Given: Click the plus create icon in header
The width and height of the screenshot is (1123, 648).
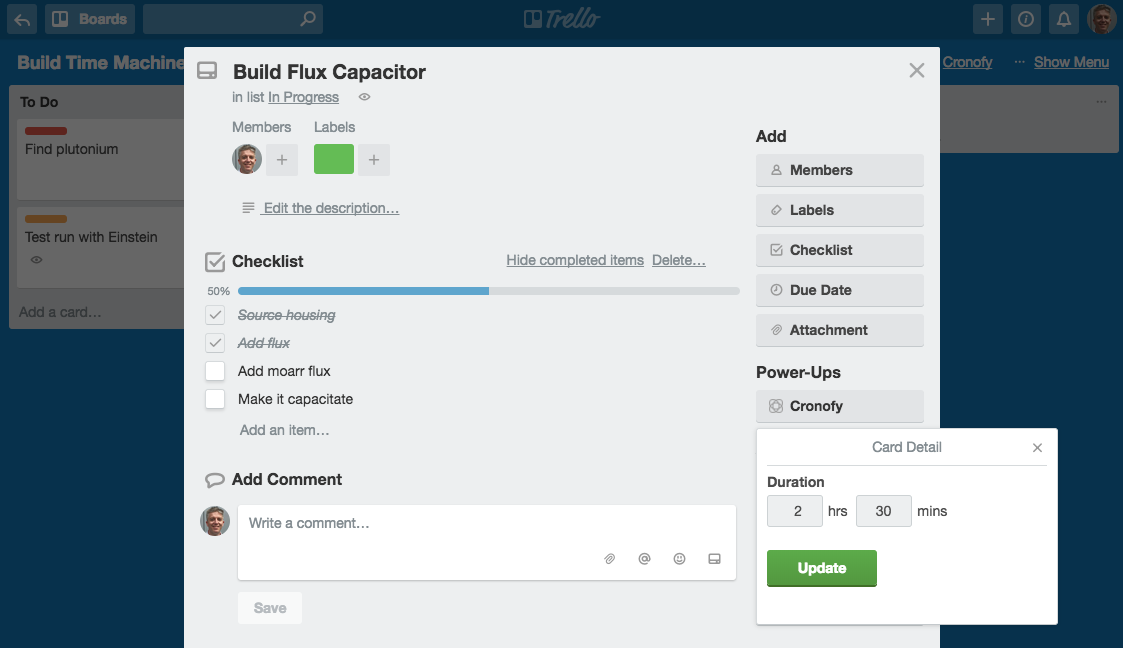Looking at the screenshot, I should [987, 19].
